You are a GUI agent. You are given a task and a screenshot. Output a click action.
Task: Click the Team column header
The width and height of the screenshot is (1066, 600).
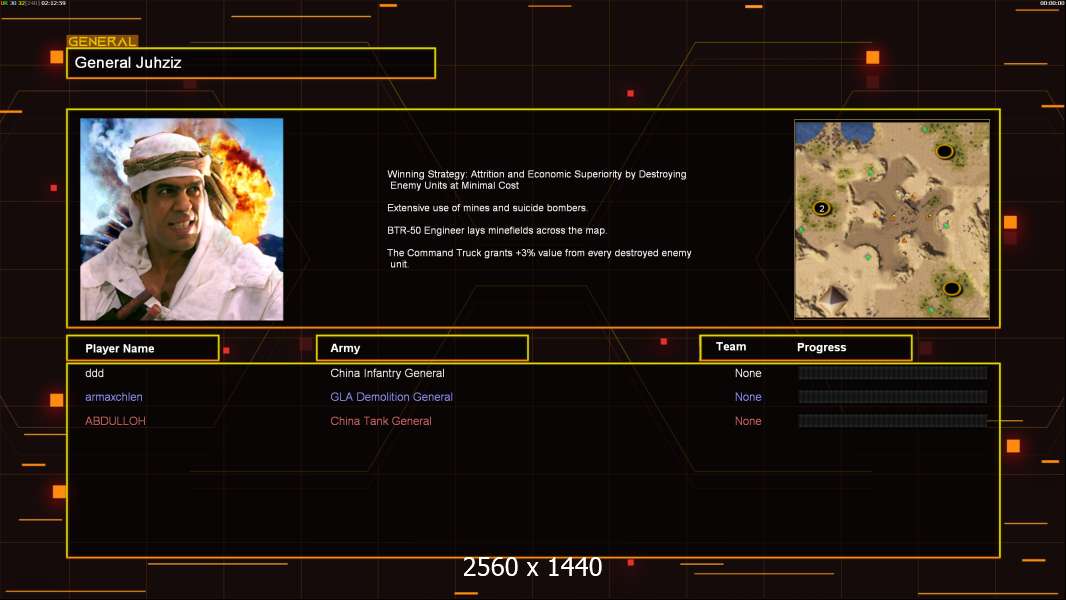click(x=731, y=347)
